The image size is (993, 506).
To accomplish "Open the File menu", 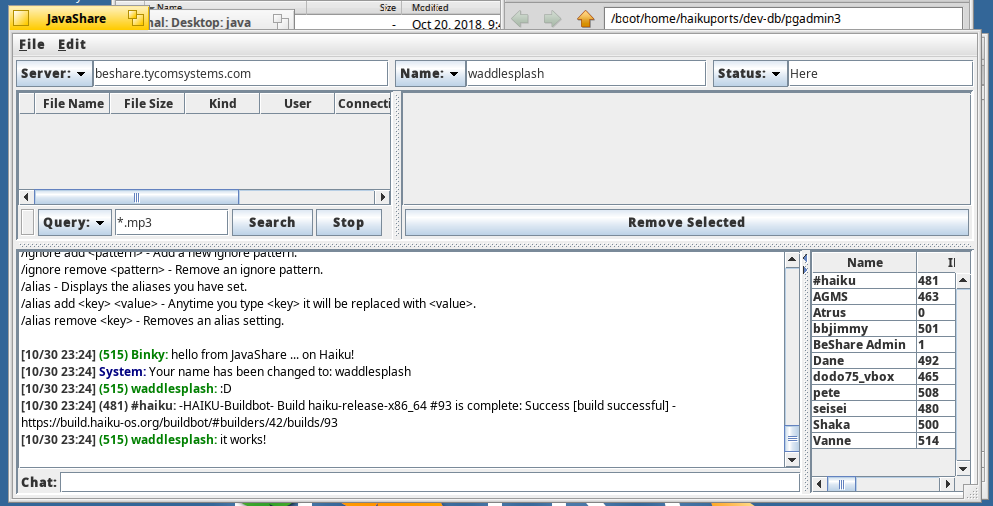I will click(x=32, y=44).
